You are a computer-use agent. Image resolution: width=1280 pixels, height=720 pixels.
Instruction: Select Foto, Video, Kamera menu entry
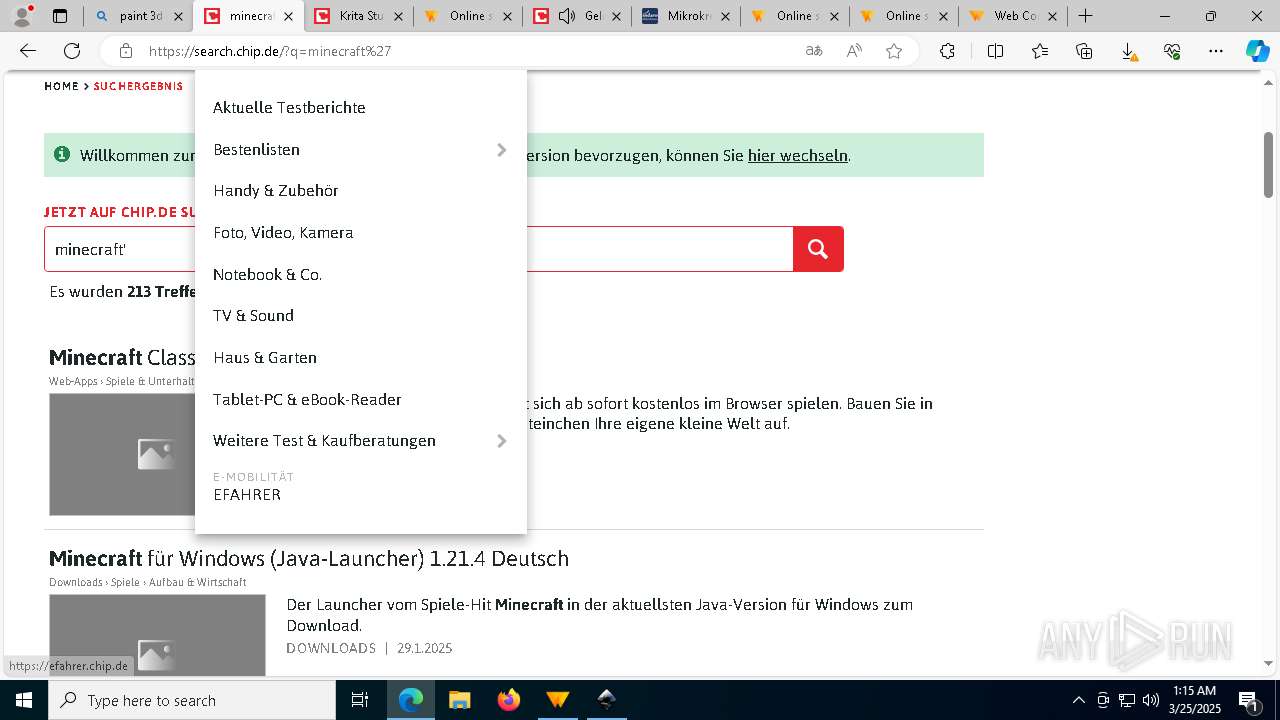[x=283, y=233]
